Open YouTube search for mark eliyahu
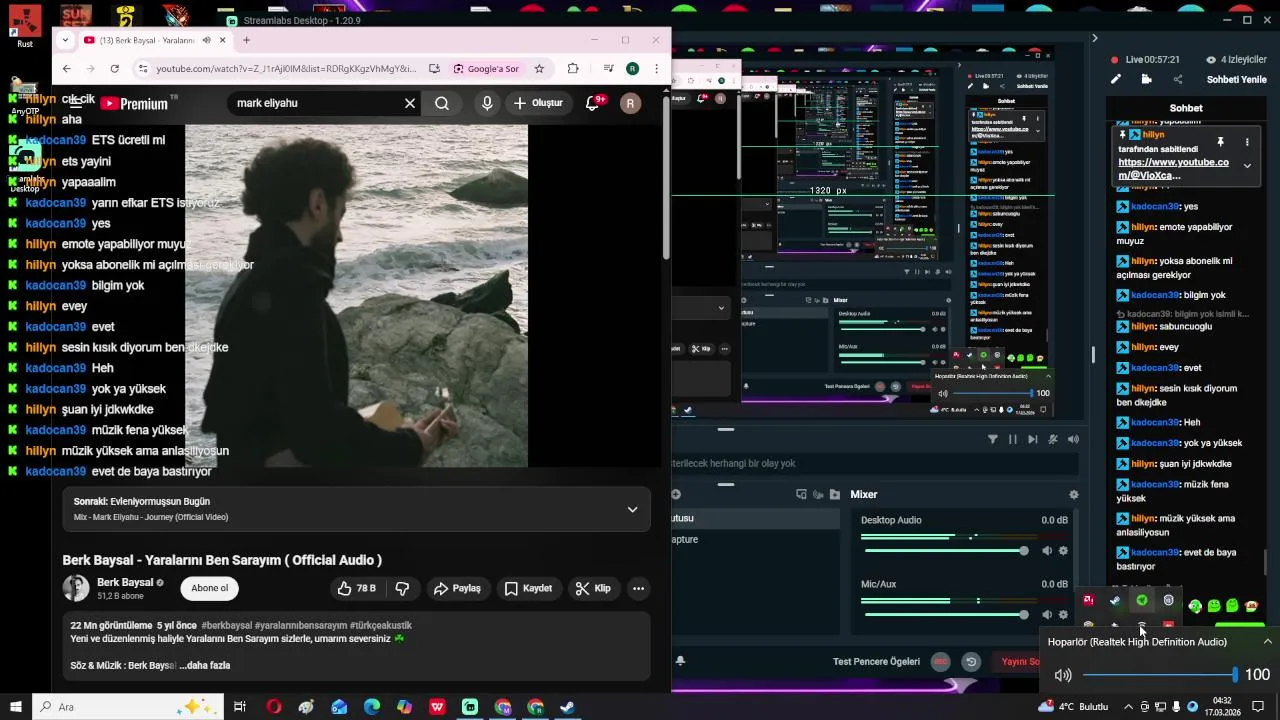1280x720 pixels. tap(442, 103)
